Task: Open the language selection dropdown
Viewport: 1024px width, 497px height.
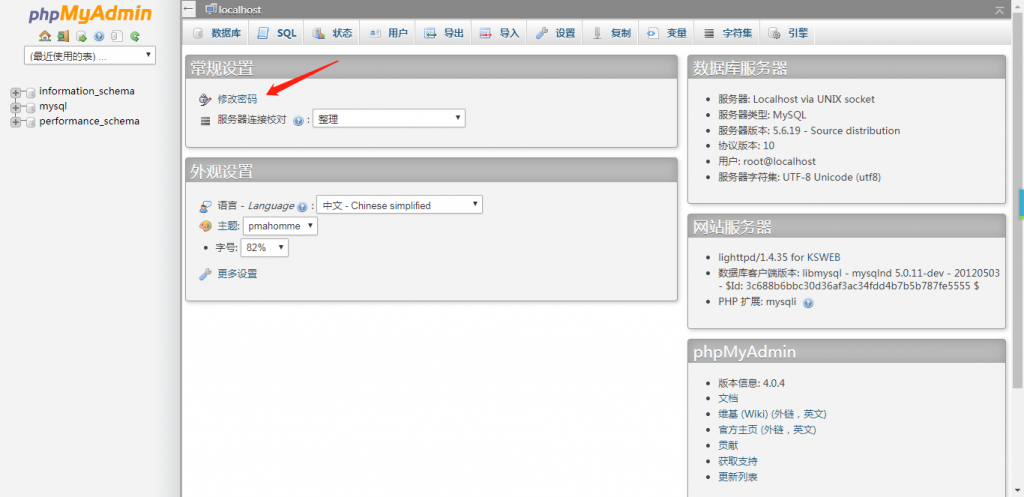Action: click(399, 205)
